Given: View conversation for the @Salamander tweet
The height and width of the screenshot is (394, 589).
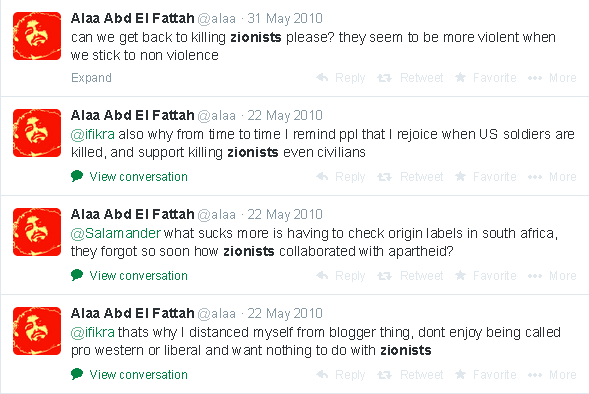Looking at the screenshot, I should coord(129,276).
